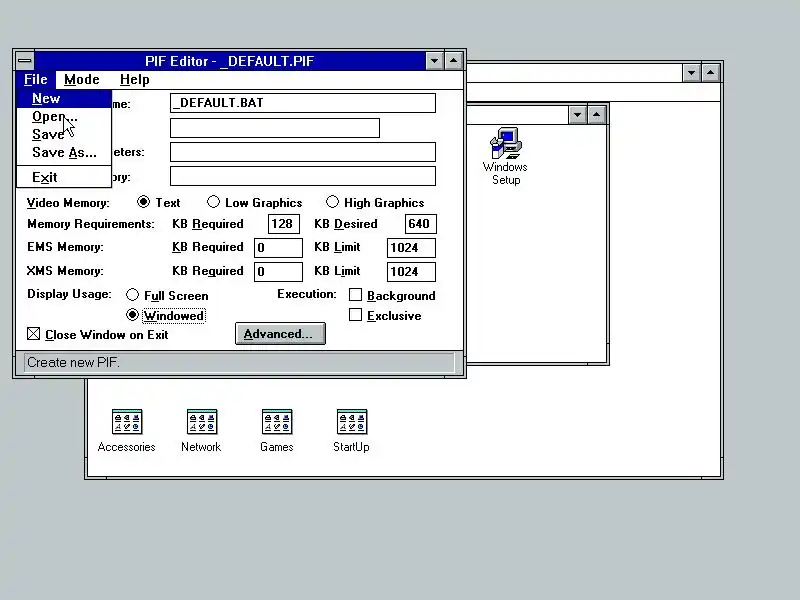Click Memory KB Required field 128
This screenshot has height=600, width=800.
[x=283, y=223]
